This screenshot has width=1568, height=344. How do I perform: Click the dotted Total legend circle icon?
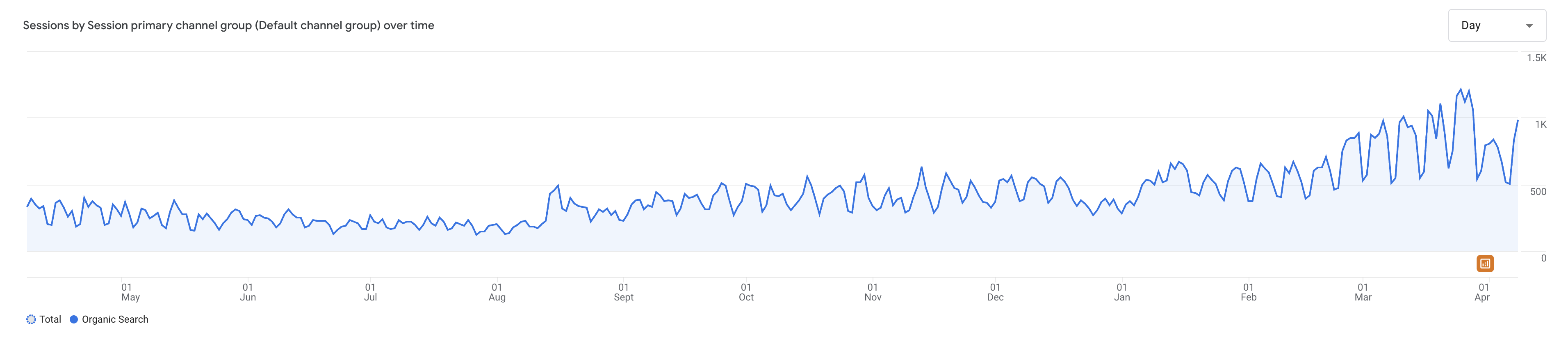(31, 319)
